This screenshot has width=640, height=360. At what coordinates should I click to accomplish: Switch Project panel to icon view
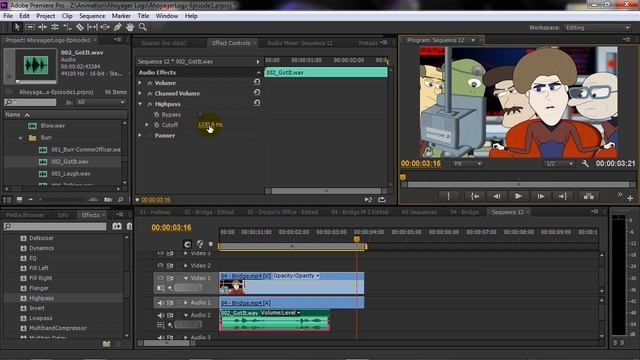[x=19, y=200]
